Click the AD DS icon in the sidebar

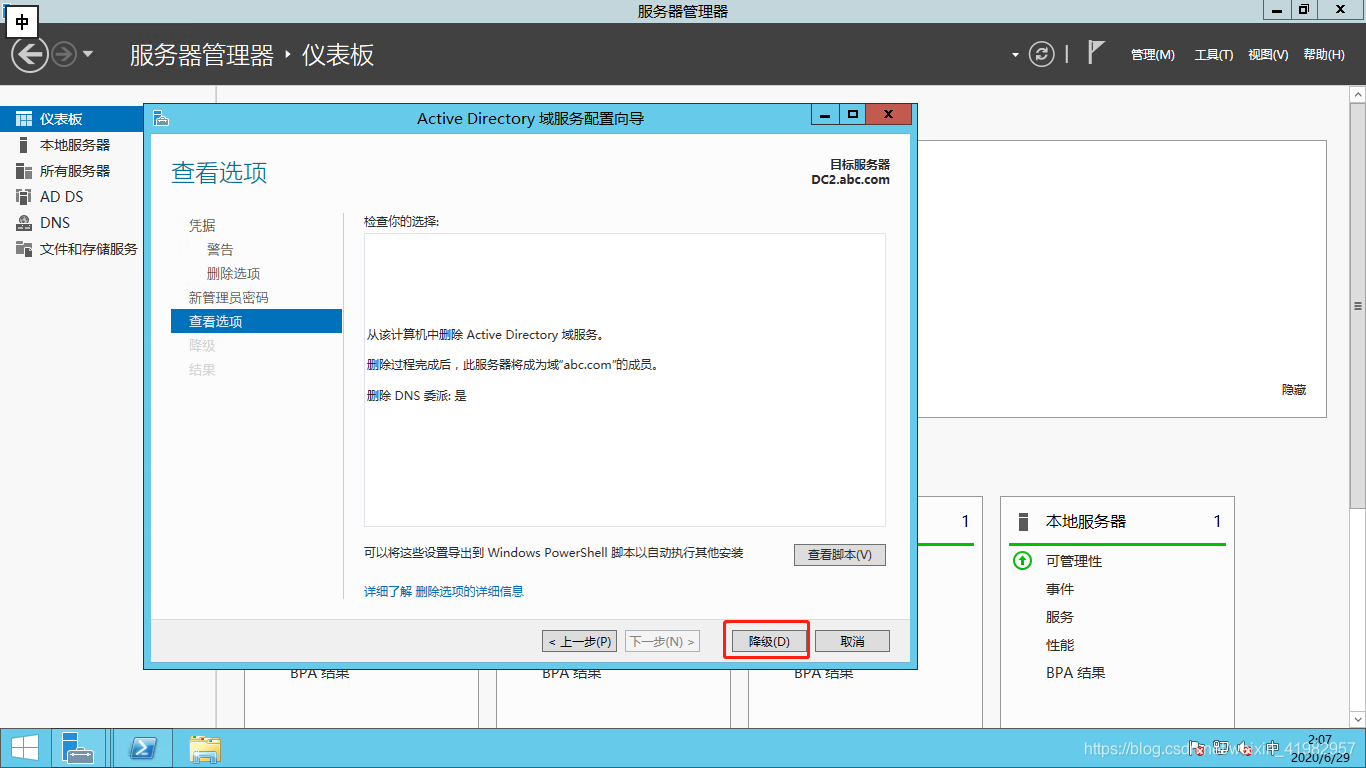coord(24,197)
